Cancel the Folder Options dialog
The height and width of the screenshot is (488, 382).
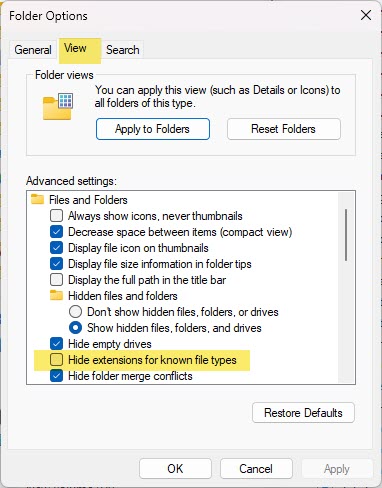click(256, 469)
